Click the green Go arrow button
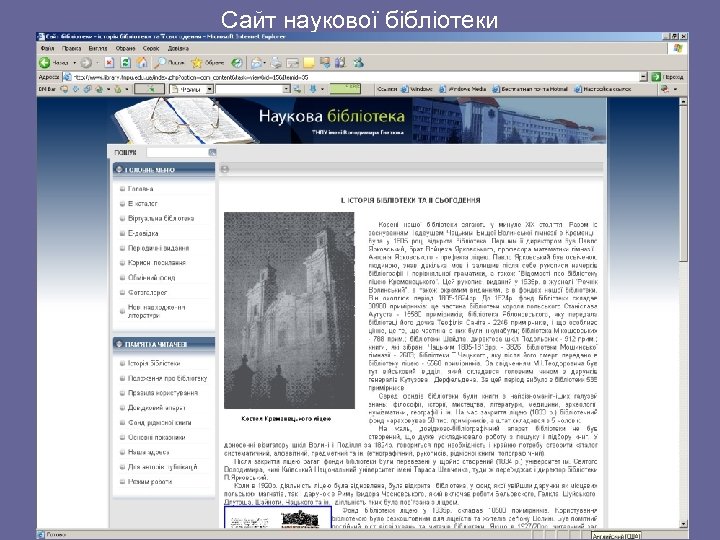This screenshot has width=720, height=540. click(656, 77)
